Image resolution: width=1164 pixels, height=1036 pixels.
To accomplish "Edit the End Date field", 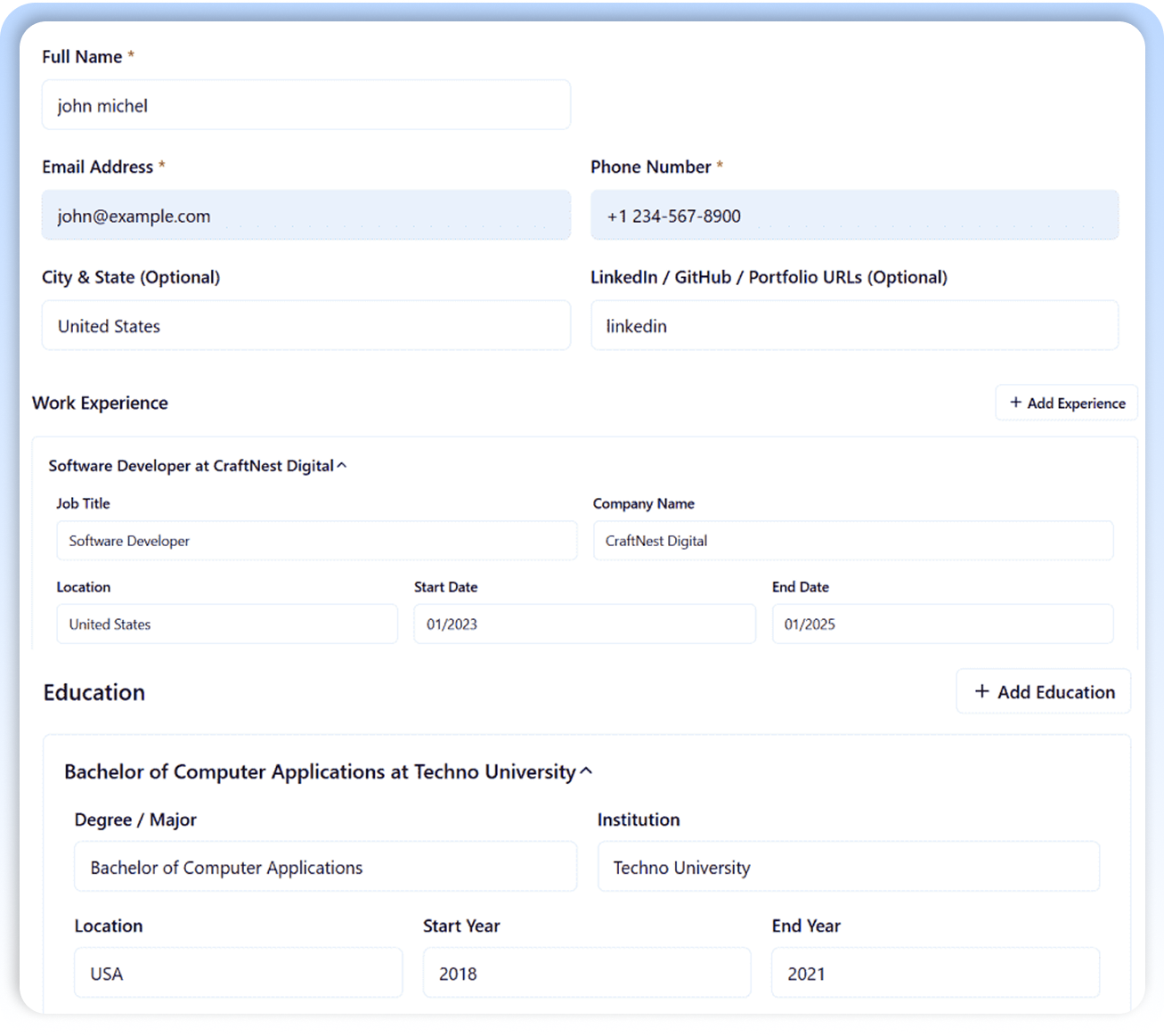I will [941, 624].
